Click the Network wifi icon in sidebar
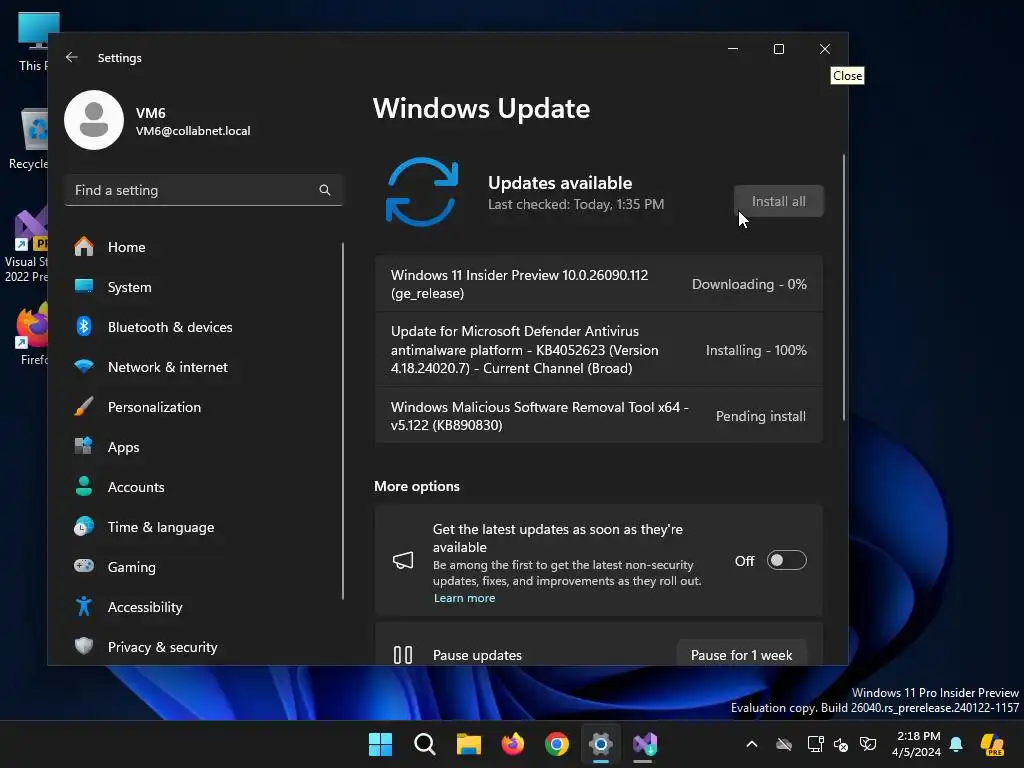The width and height of the screenshot is (1024, 768). 84,367
